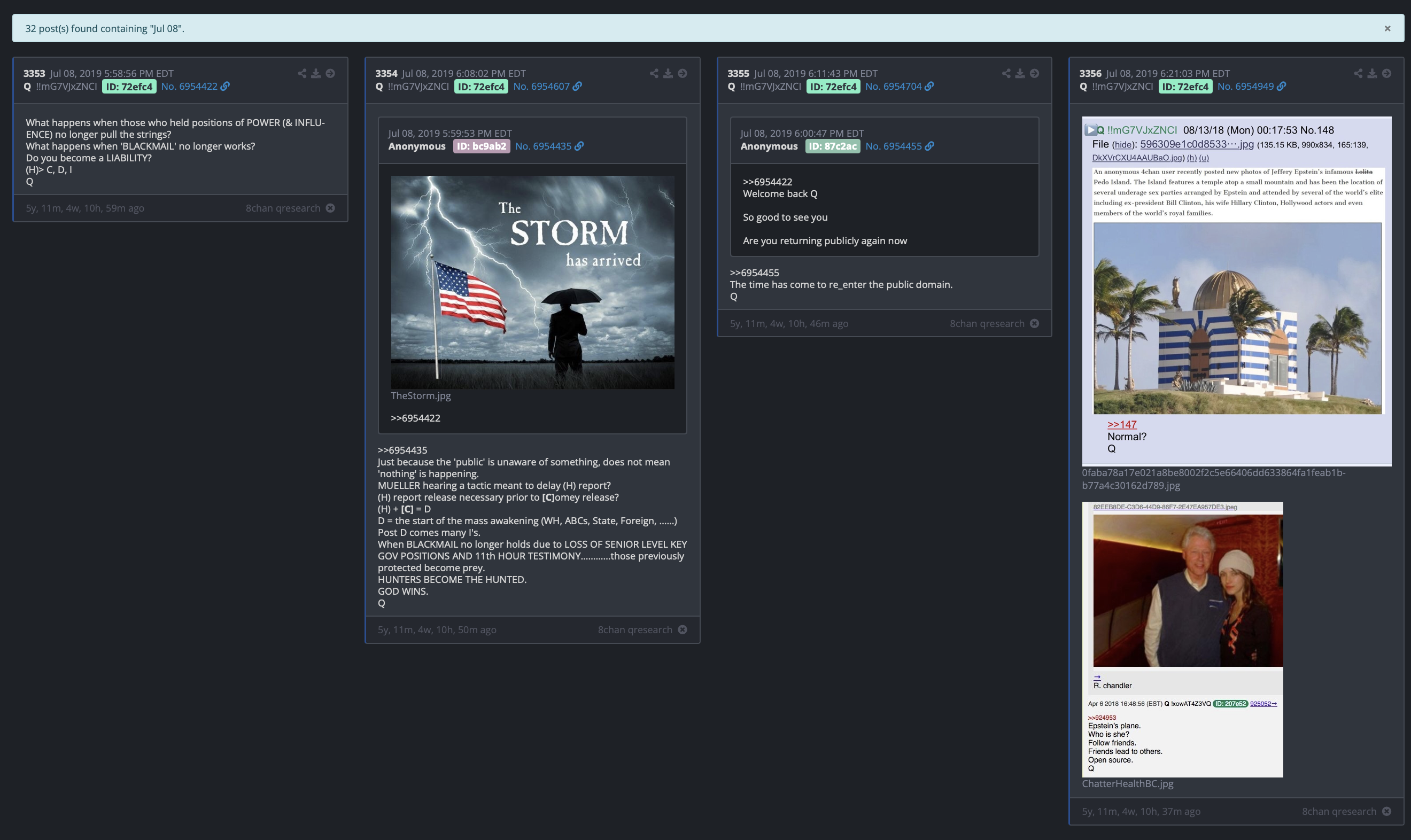Click date Jul 08, 2019 5:58:56 PM EDT
This screenshot has height=840, width=1411.
[x=112, y=74]
